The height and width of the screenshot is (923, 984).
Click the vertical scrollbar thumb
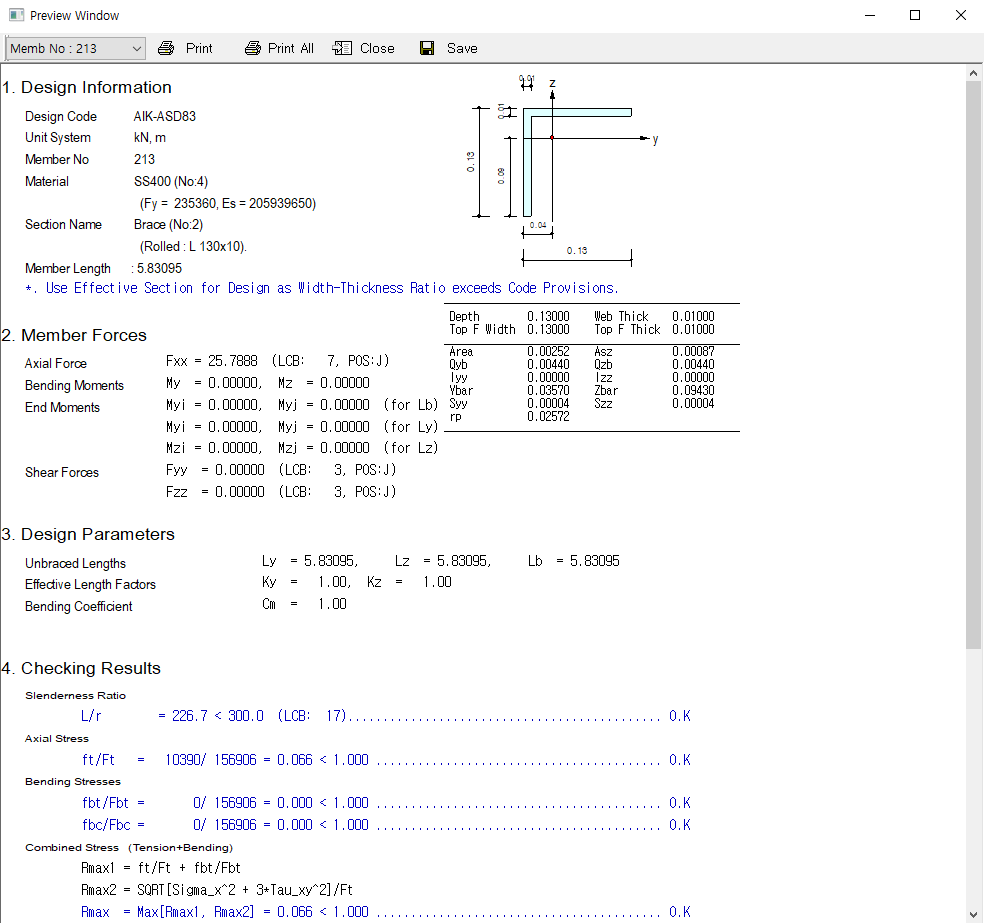click(x=973, y=360)
